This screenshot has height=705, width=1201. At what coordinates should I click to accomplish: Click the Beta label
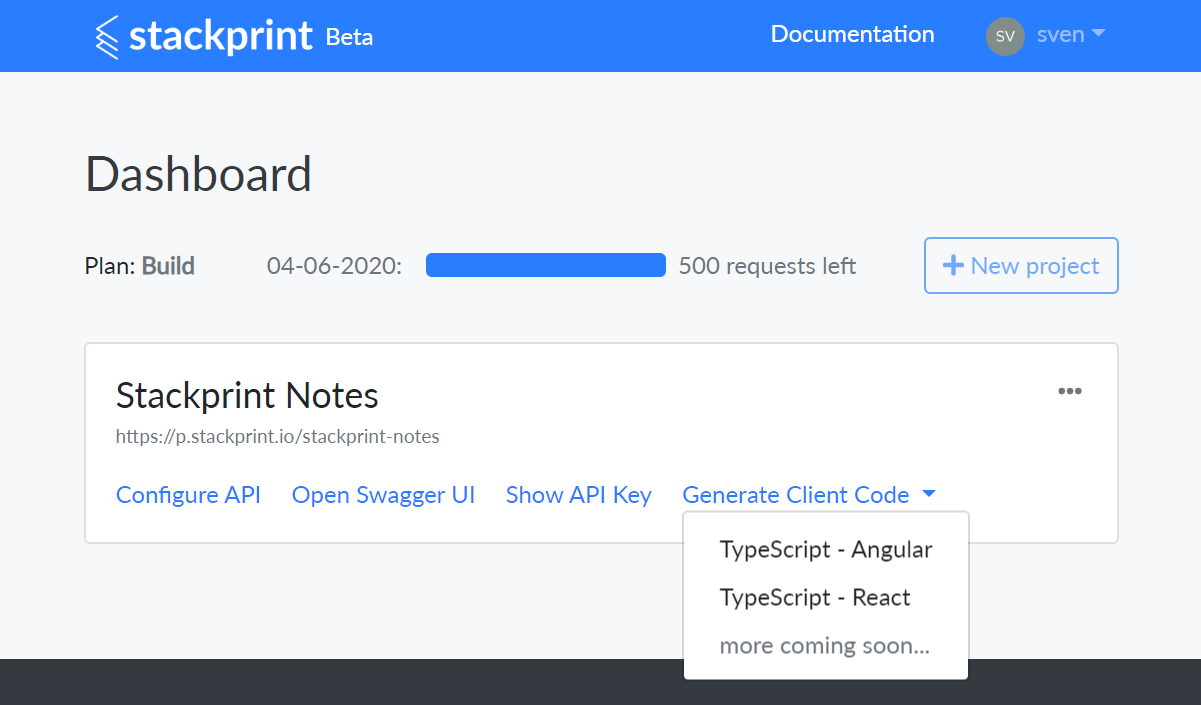[349, 38]
